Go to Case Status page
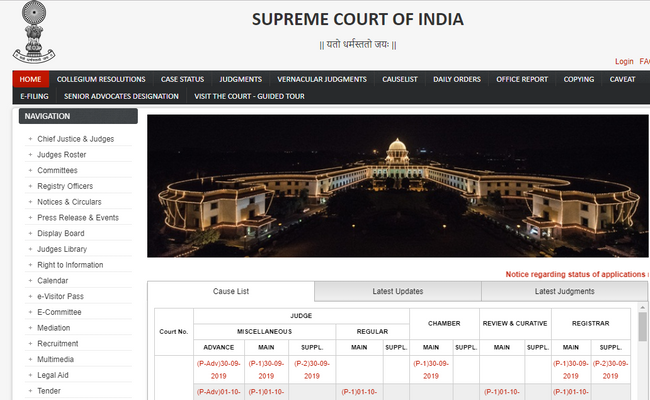The height and width of the screenshot is (400, 650). 182,79
